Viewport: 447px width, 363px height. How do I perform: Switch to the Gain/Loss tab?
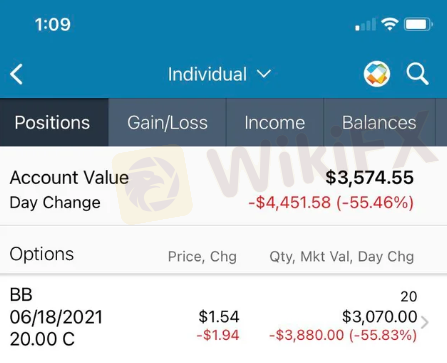[167, 122]
